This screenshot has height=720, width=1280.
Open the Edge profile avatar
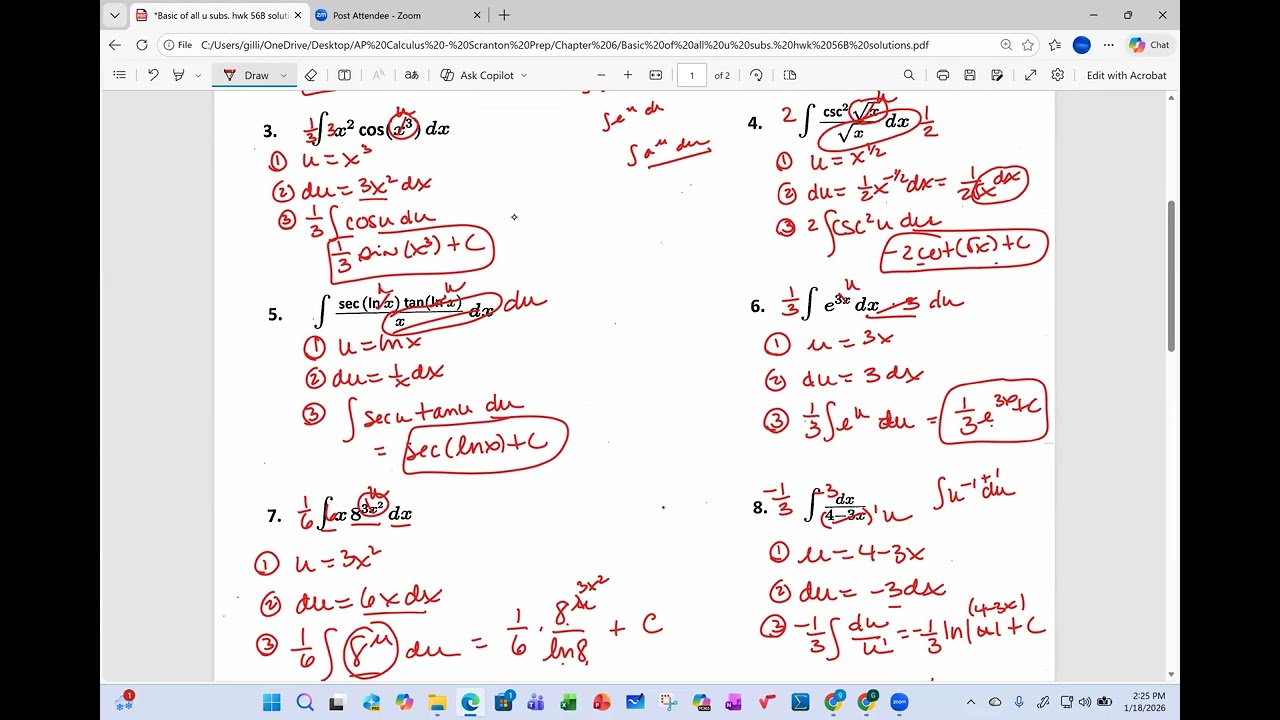[1081, 45]
